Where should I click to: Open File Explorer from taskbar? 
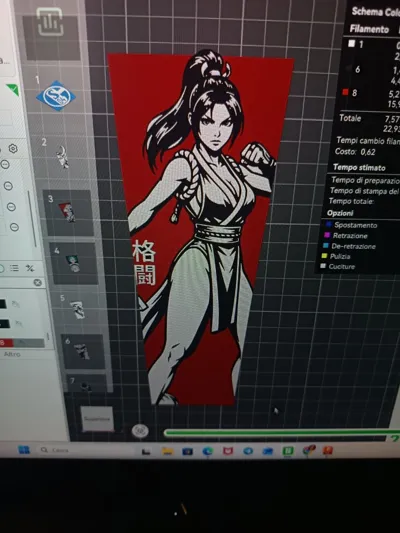pos(167,451)
